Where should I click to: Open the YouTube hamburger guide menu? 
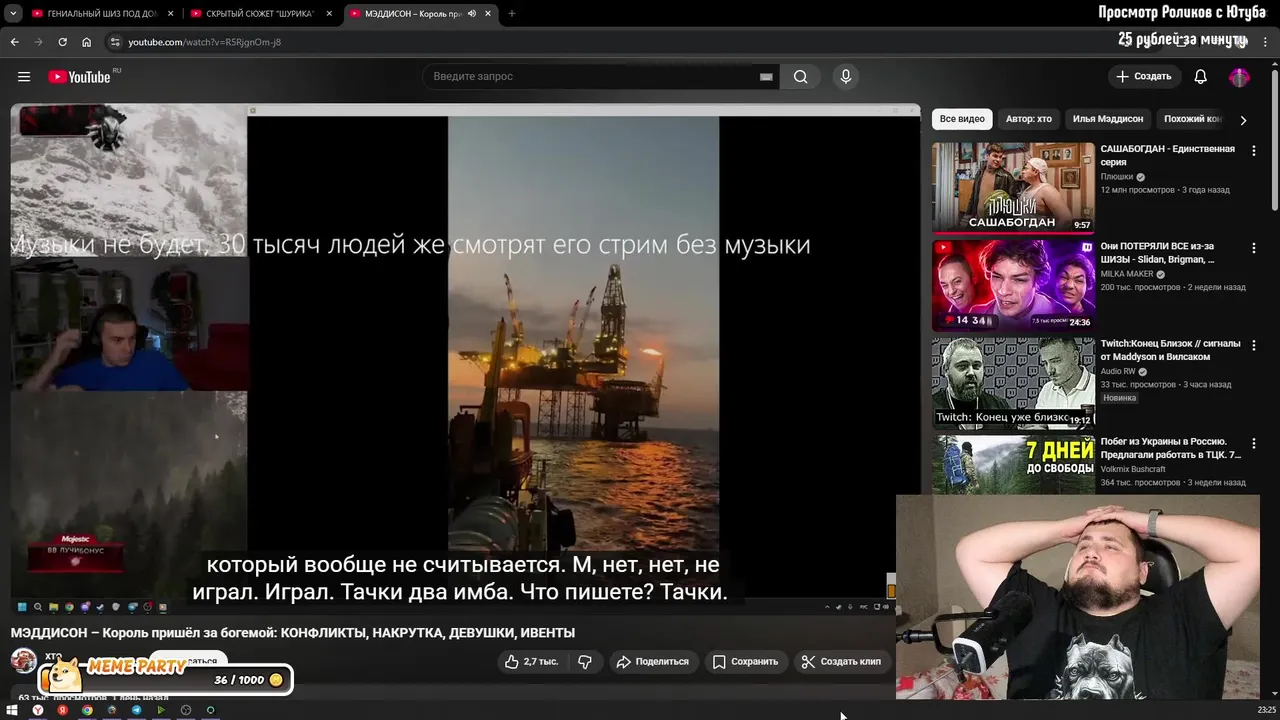pyautogui.click(x=24, y=76)
